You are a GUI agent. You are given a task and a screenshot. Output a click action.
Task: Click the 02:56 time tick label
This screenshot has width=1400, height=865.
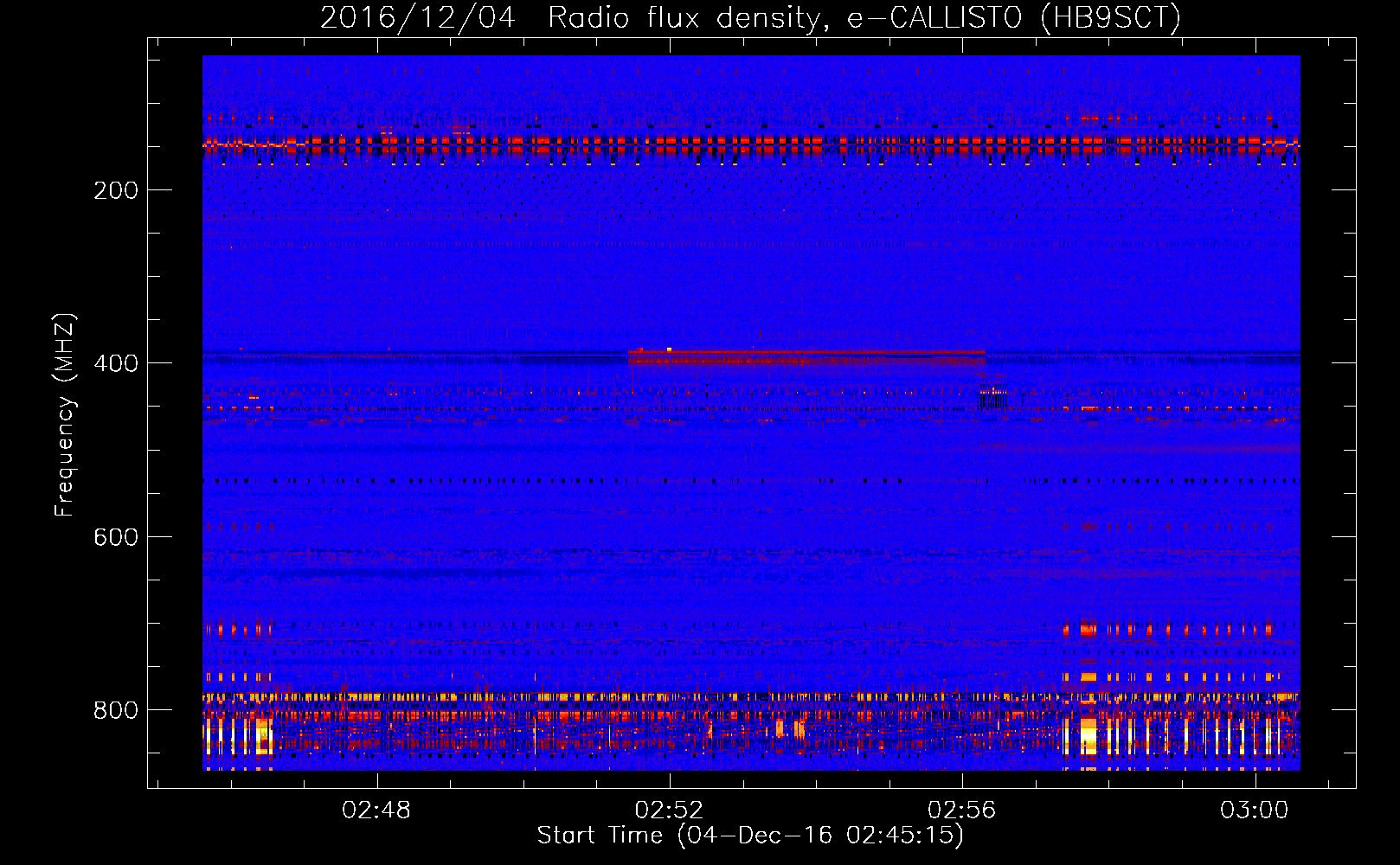coord(962,811)
